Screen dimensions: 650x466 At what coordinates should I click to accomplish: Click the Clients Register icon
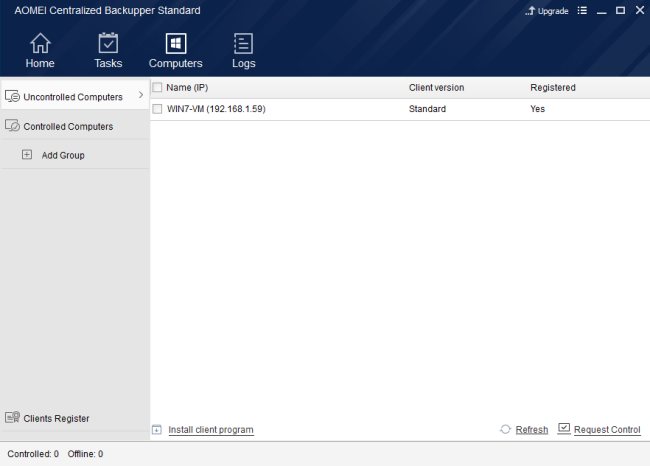click(12, 417)
